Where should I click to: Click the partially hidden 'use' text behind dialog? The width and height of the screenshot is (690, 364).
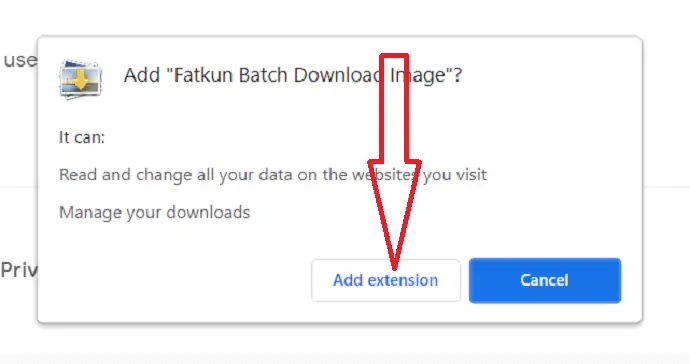(20, 60)
